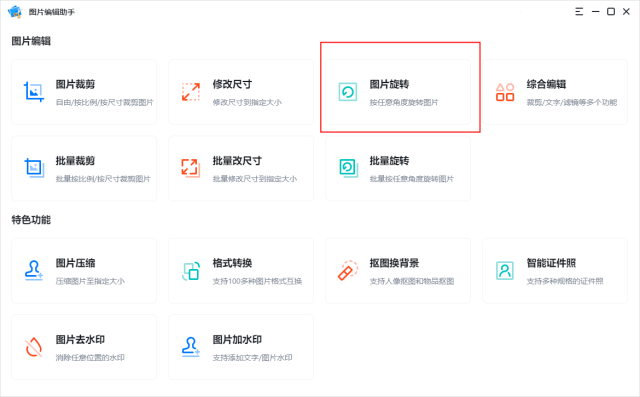Click description 支持多种规格的证件照
The image size is (640, 397).
tap(565, 281)
